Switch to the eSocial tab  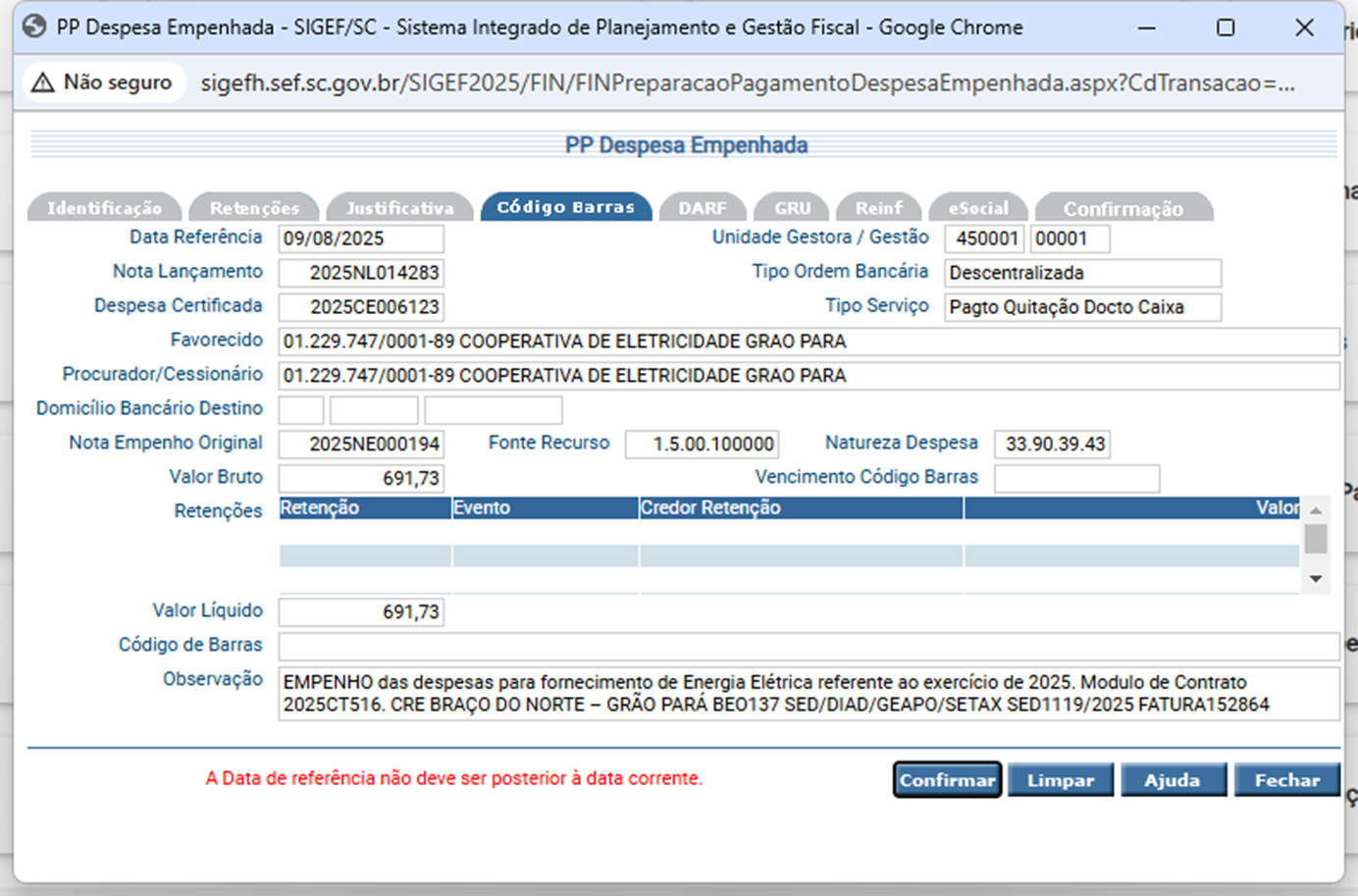click(x=977, y=208)
